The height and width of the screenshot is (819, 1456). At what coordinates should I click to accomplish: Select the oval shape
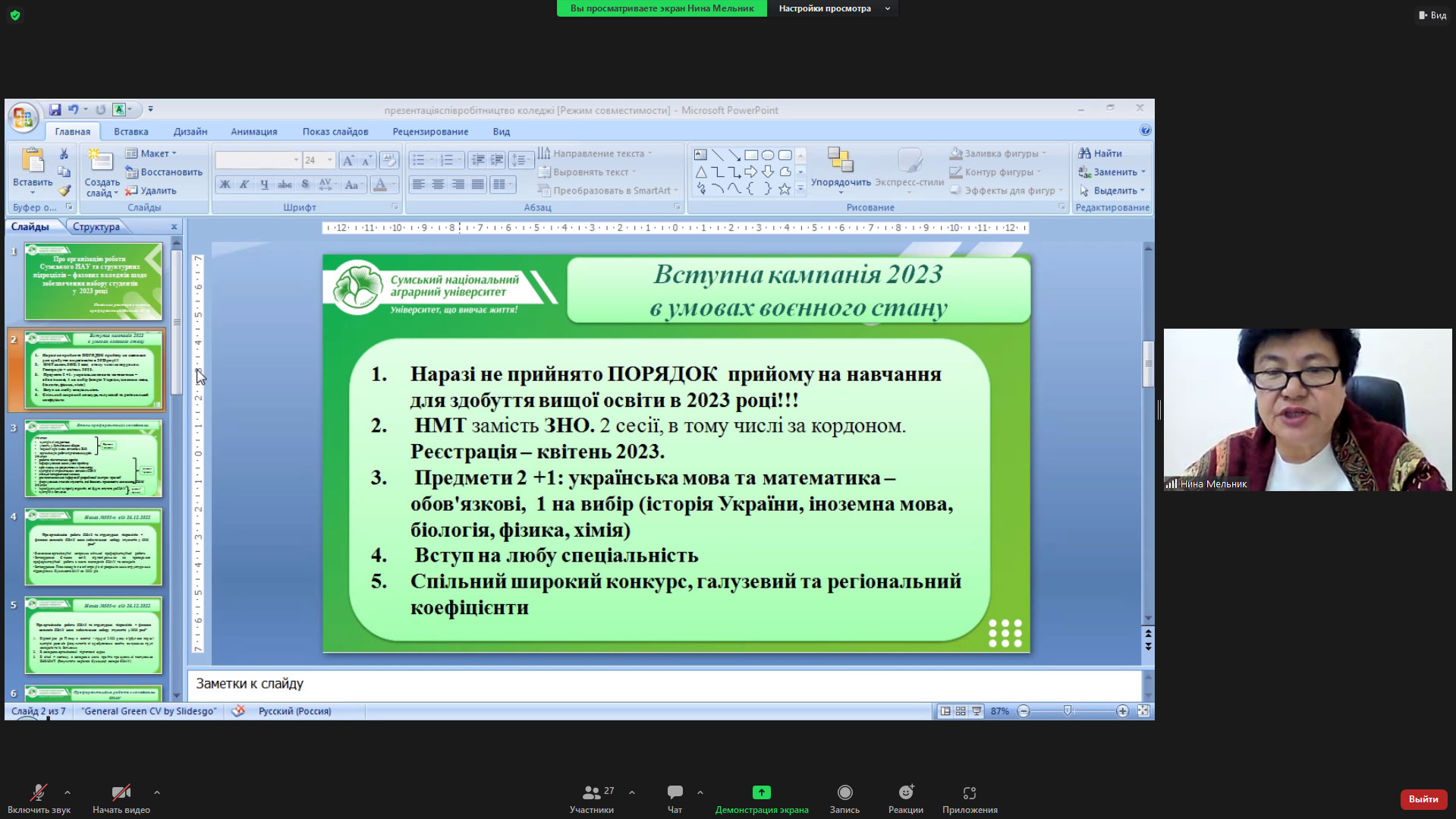pyautogui.click(x=768, y=155)
